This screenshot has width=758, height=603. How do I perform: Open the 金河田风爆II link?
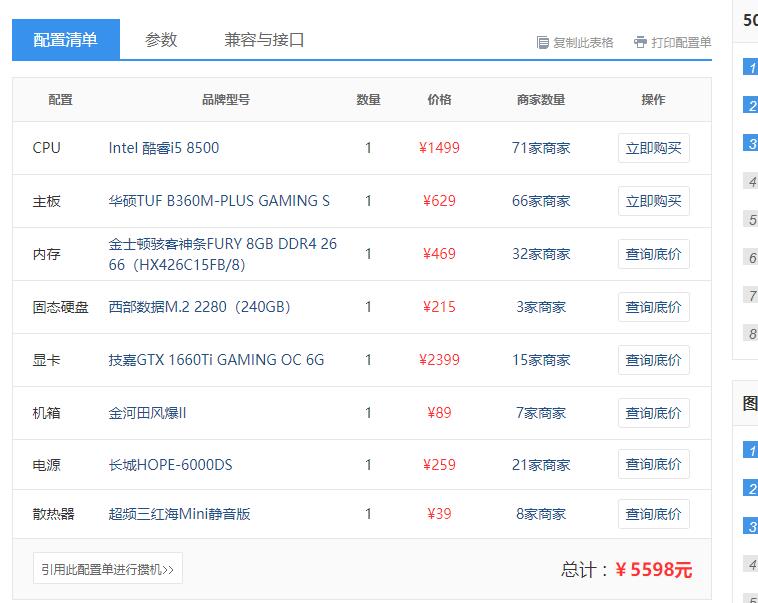[x=147, y=413]
